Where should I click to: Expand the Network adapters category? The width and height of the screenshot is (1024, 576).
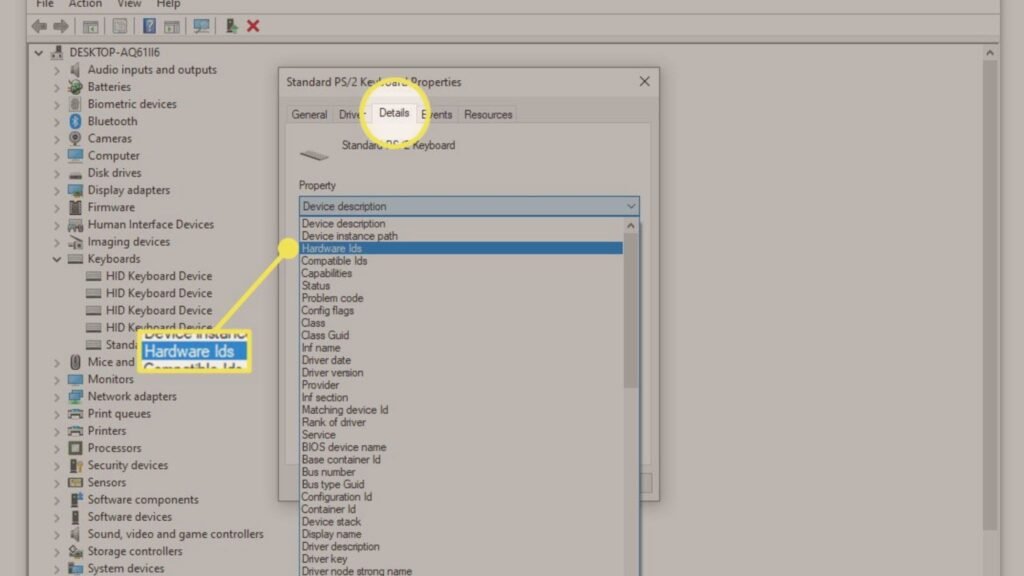pos(58,396)
